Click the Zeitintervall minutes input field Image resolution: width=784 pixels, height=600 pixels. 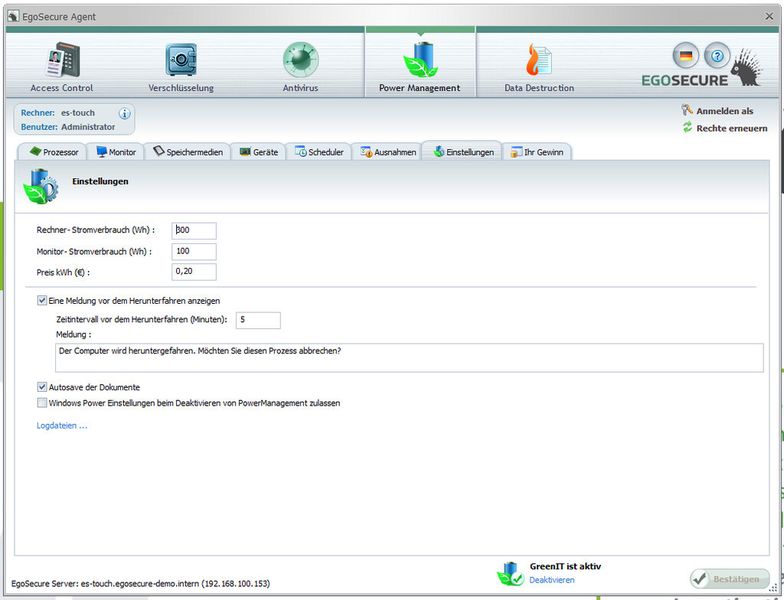[x=258, y=320]
